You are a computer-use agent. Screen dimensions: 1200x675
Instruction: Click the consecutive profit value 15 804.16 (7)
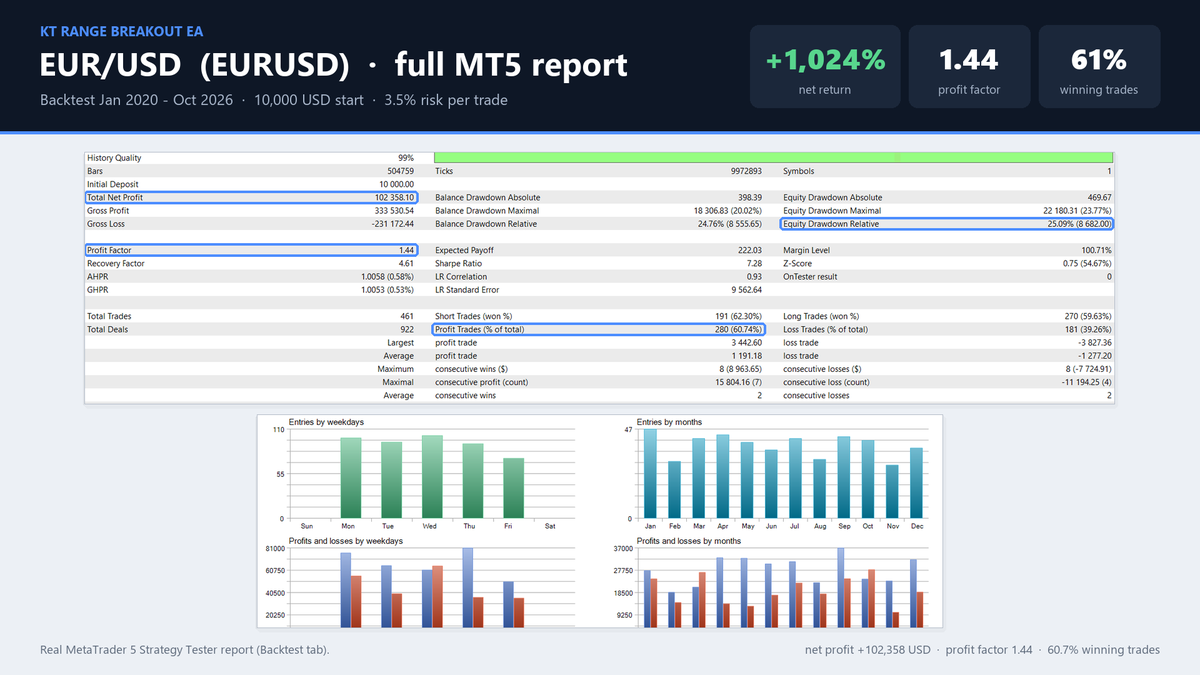click(x=738, y=381)
